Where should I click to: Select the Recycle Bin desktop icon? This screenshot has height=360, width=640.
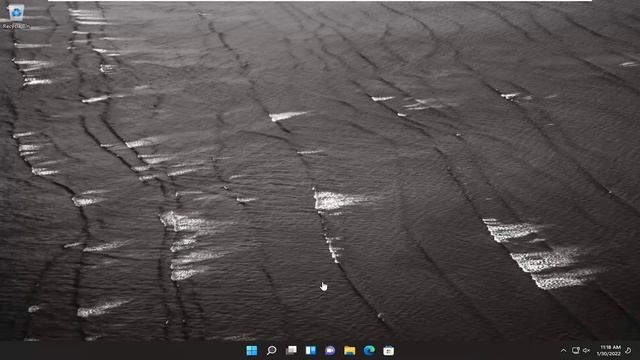coord(16,17)
